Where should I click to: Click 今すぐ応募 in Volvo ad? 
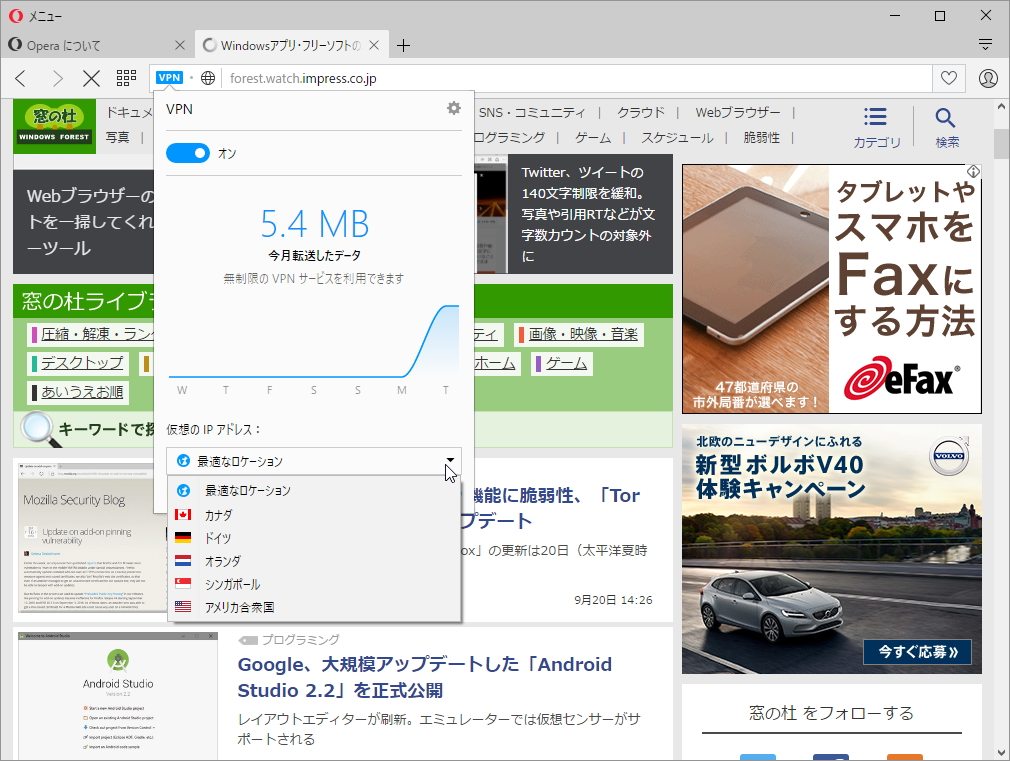point(917,651)
